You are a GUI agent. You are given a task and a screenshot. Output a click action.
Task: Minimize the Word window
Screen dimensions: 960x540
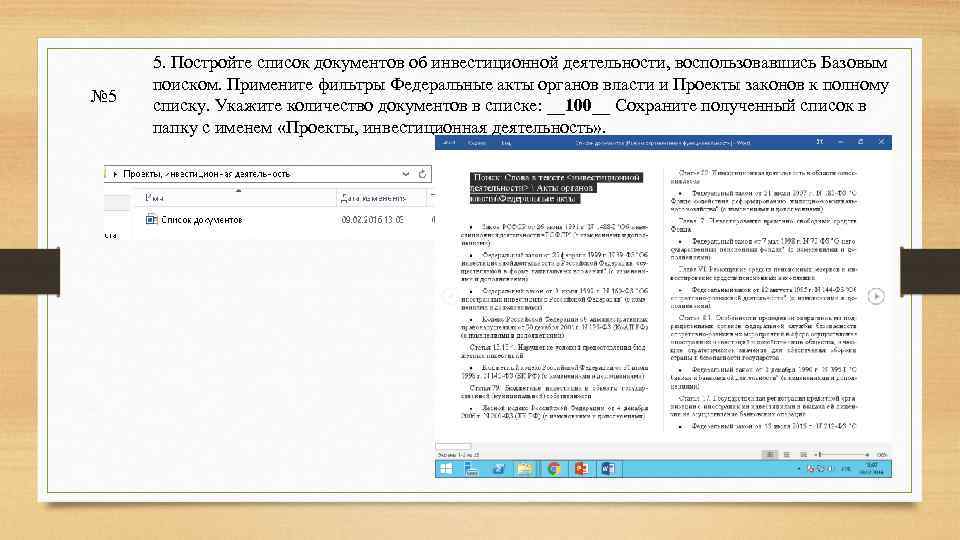(841, 142)
